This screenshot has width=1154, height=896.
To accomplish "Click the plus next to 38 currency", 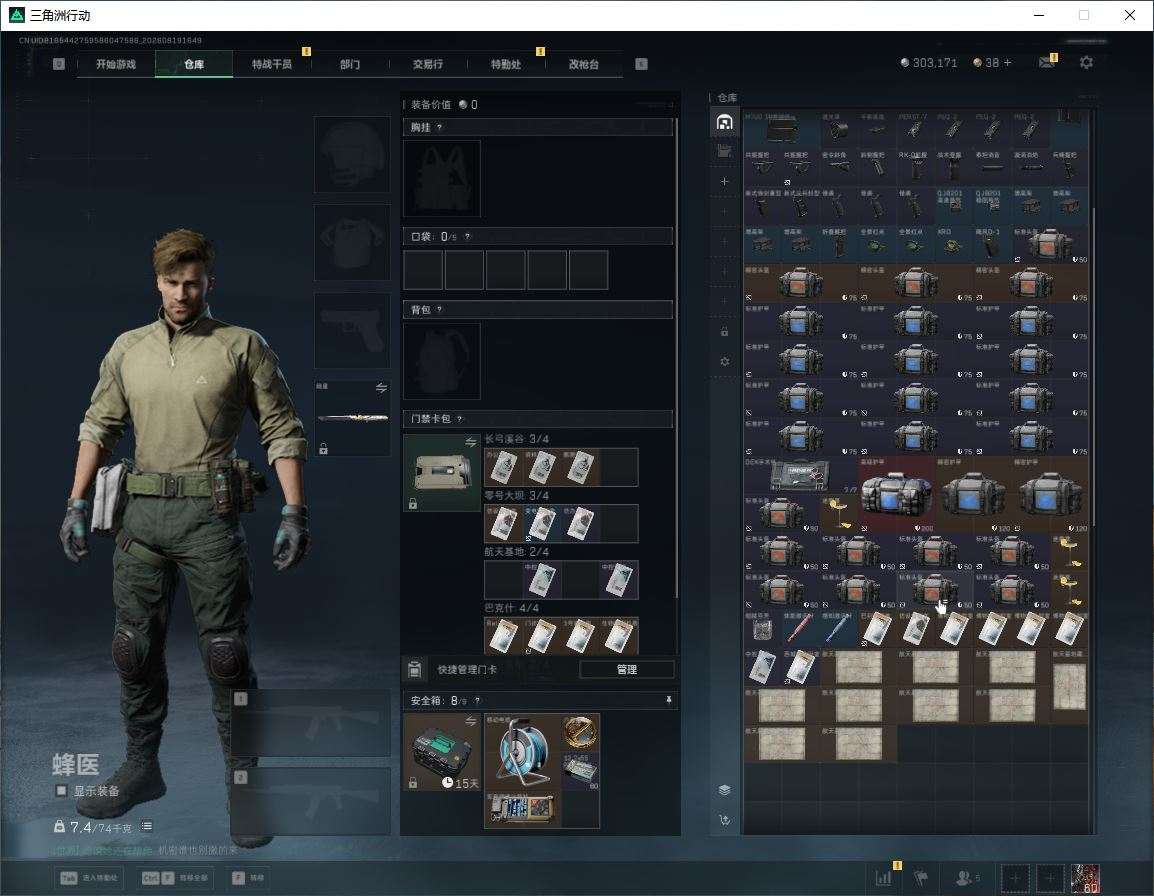I will [x=1008, y=63].
